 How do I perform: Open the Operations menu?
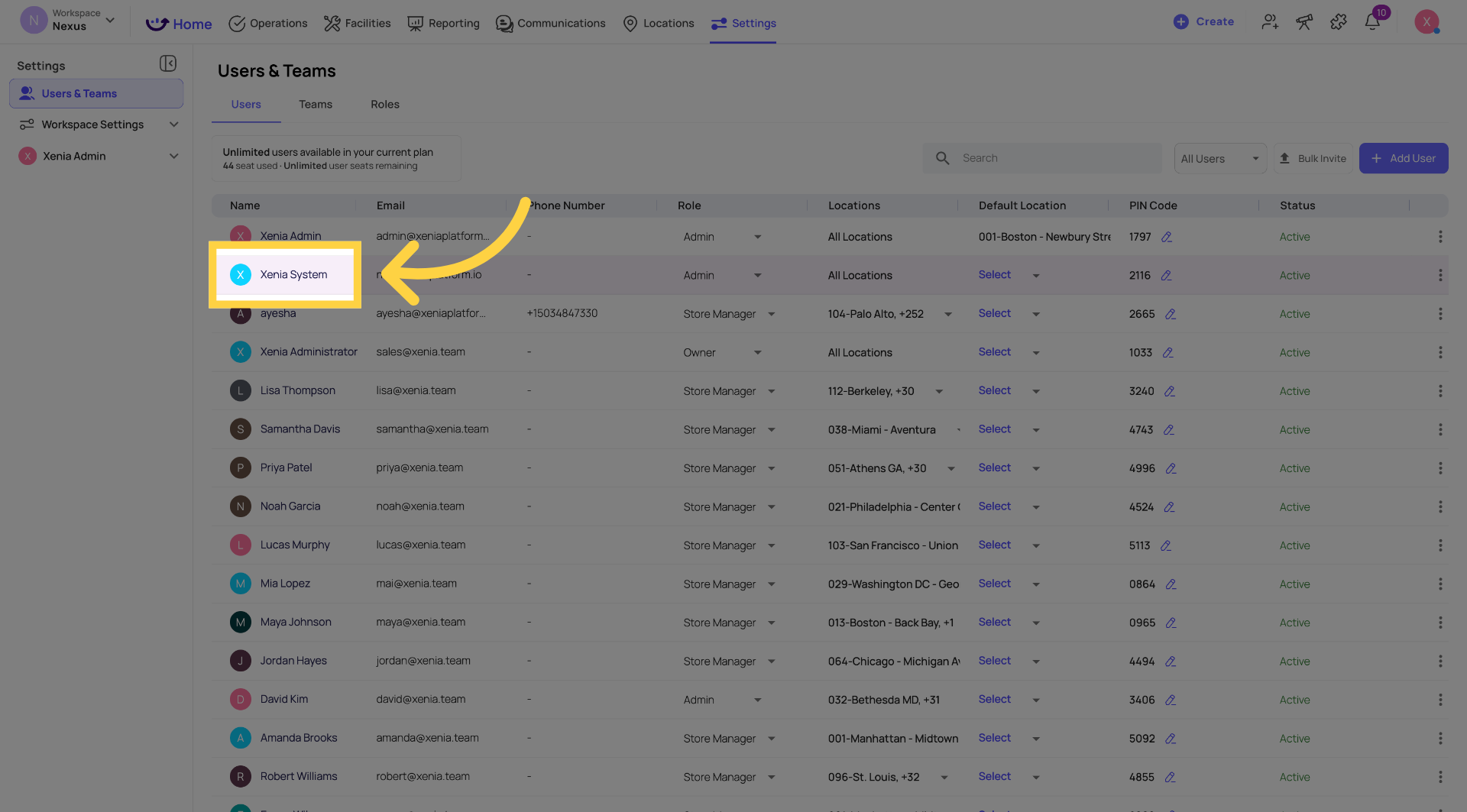tap(268, 24)
